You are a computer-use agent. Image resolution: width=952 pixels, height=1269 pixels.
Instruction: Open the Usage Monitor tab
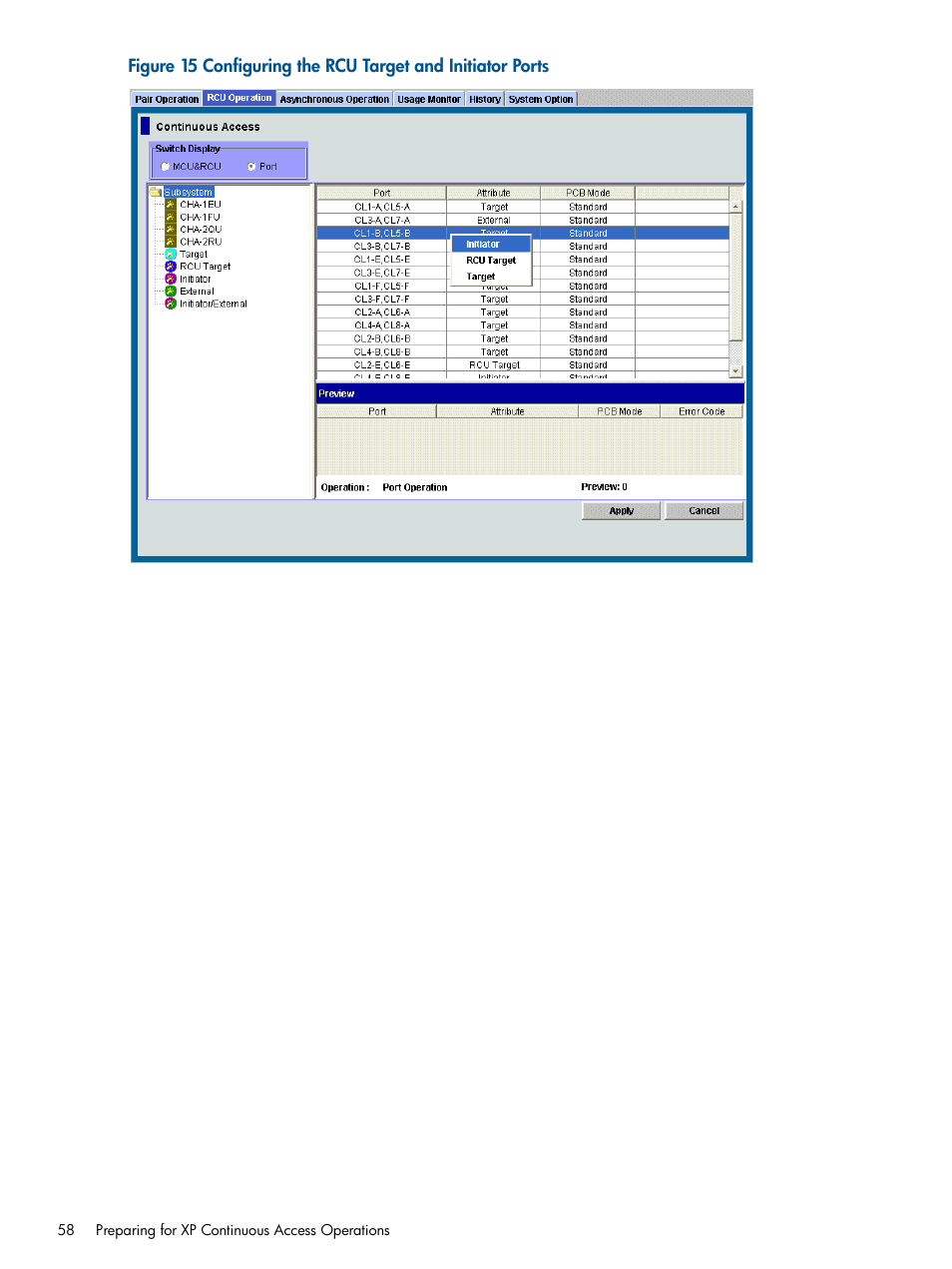(x=429, y=99)
